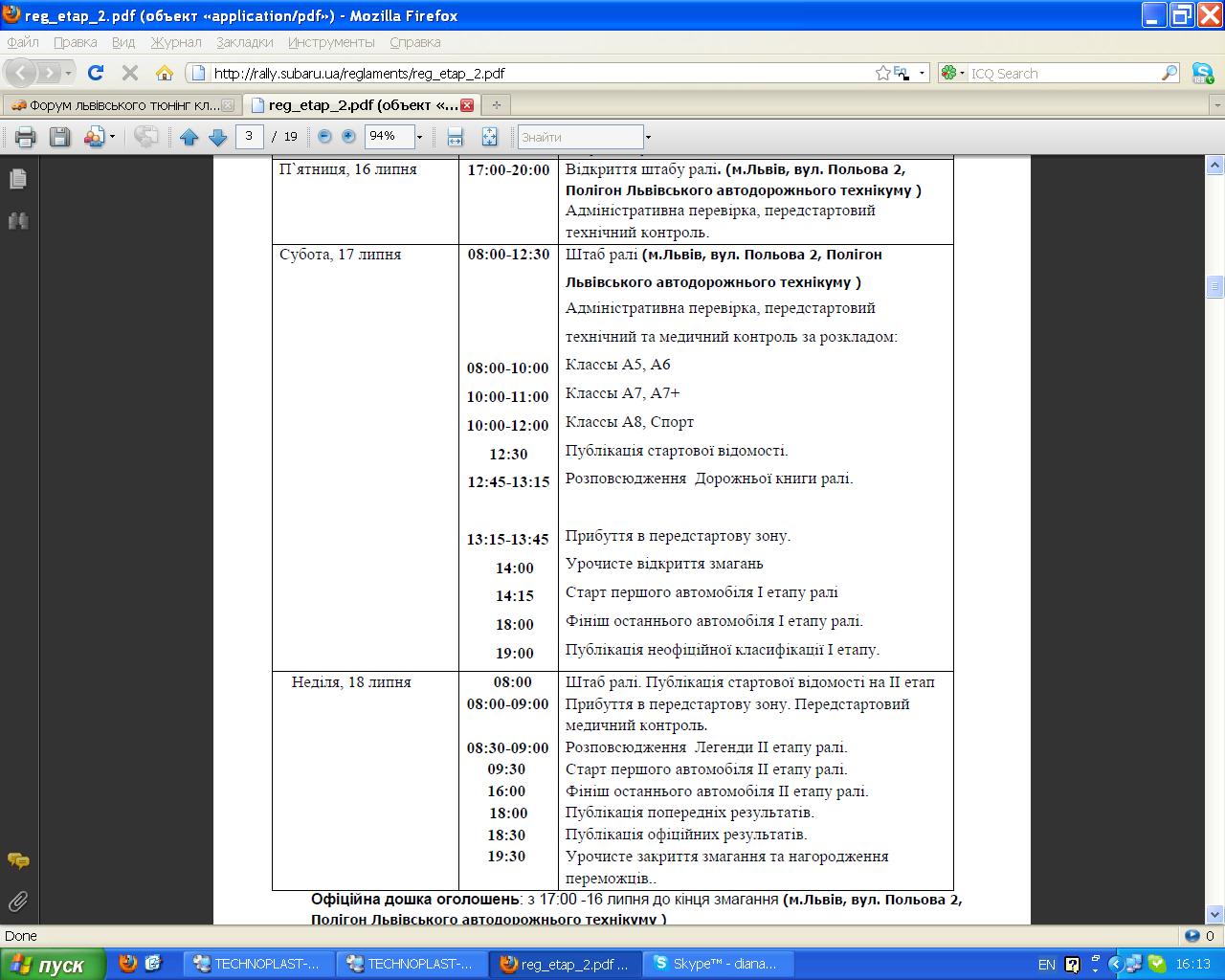Select fit one full page icon
Image resolution: width=1225 pixels, height=980 pixels.
pos(489,137)
